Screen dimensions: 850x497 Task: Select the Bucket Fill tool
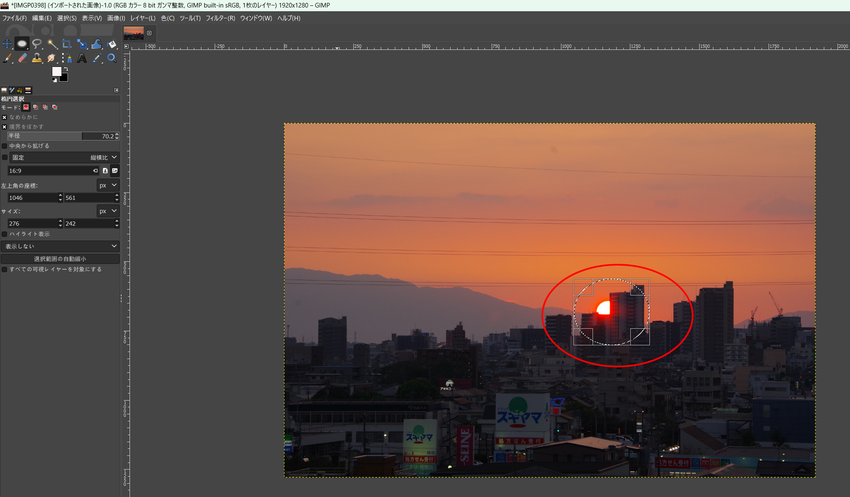112,44
